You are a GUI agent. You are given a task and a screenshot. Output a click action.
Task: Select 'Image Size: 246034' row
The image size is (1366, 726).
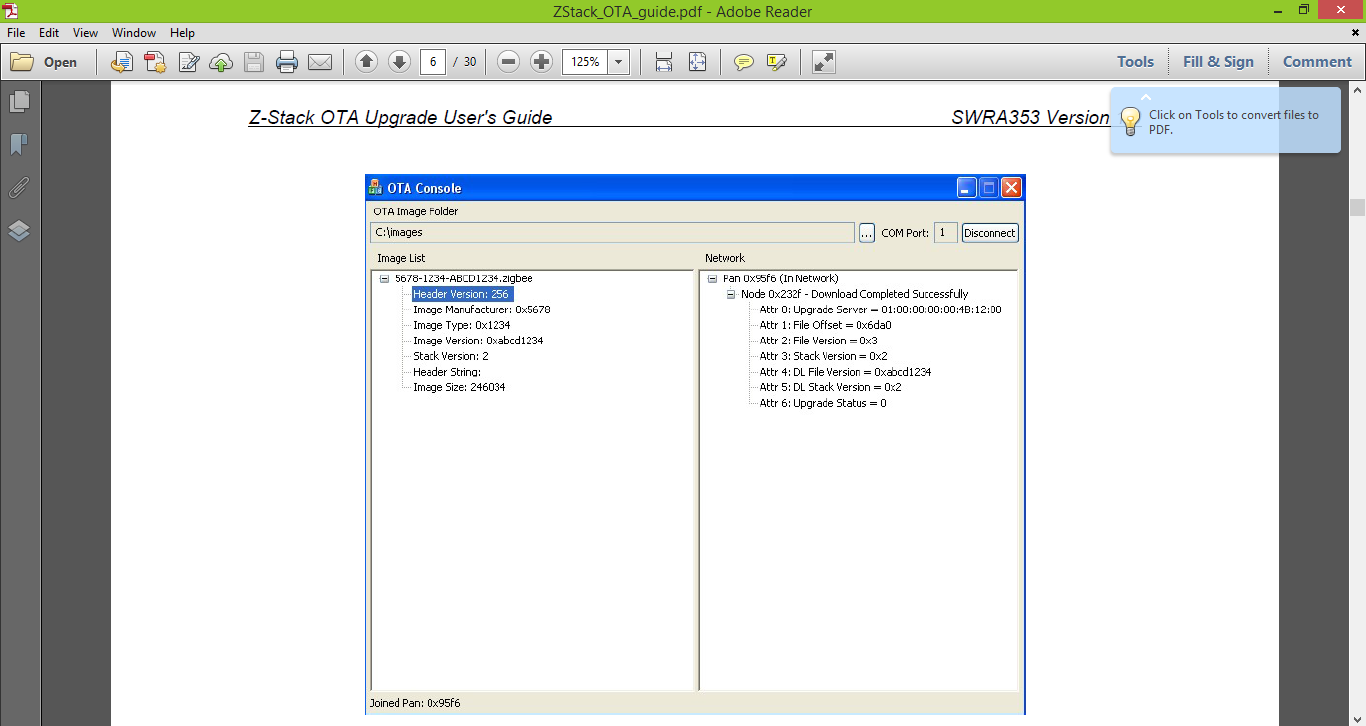[x=459, y=387]
